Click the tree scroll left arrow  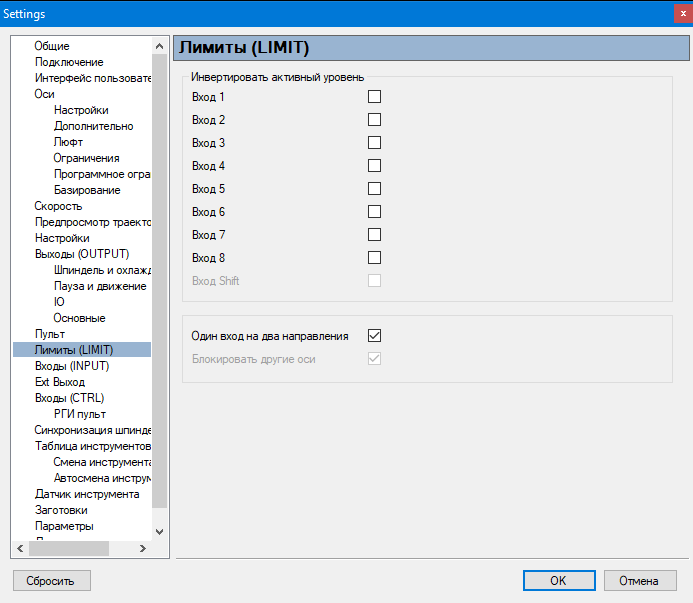(x=20, y=548)
